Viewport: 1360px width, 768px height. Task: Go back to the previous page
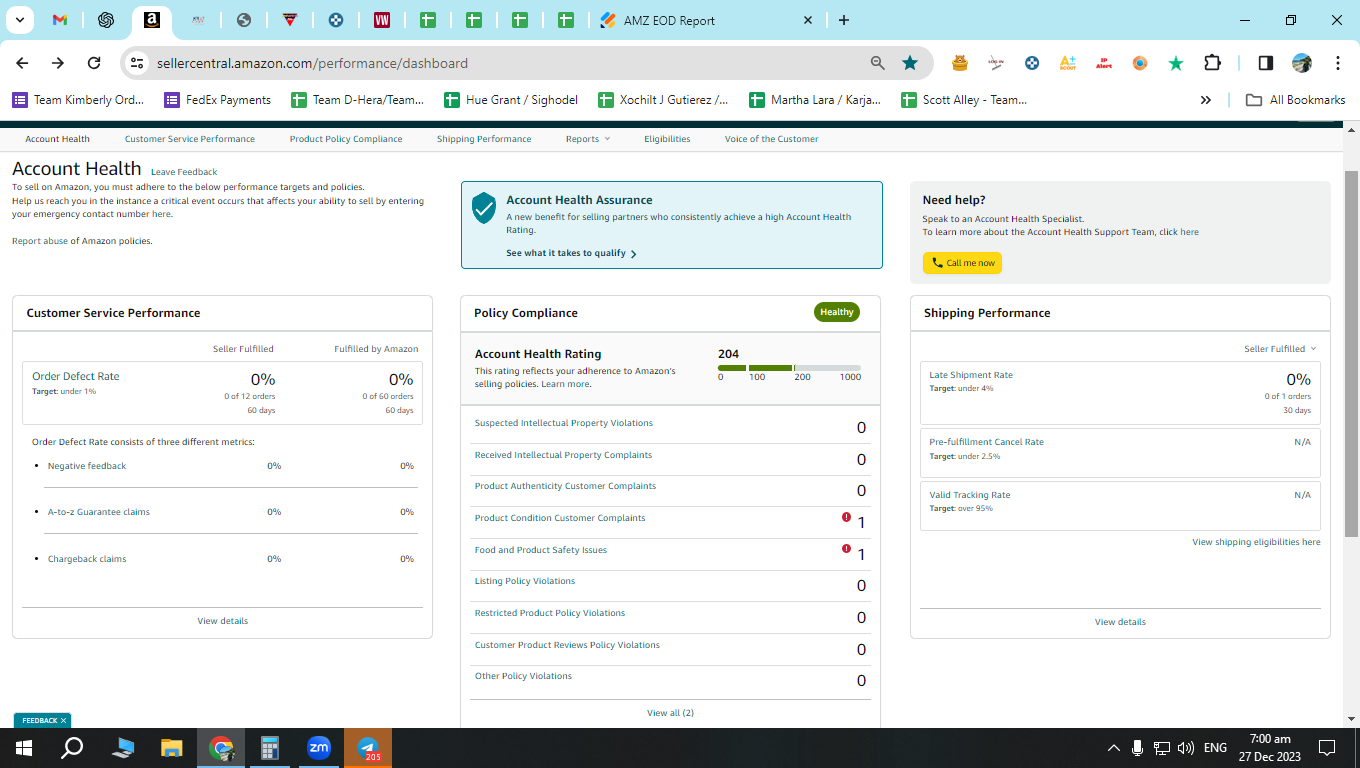coord(22,63)
